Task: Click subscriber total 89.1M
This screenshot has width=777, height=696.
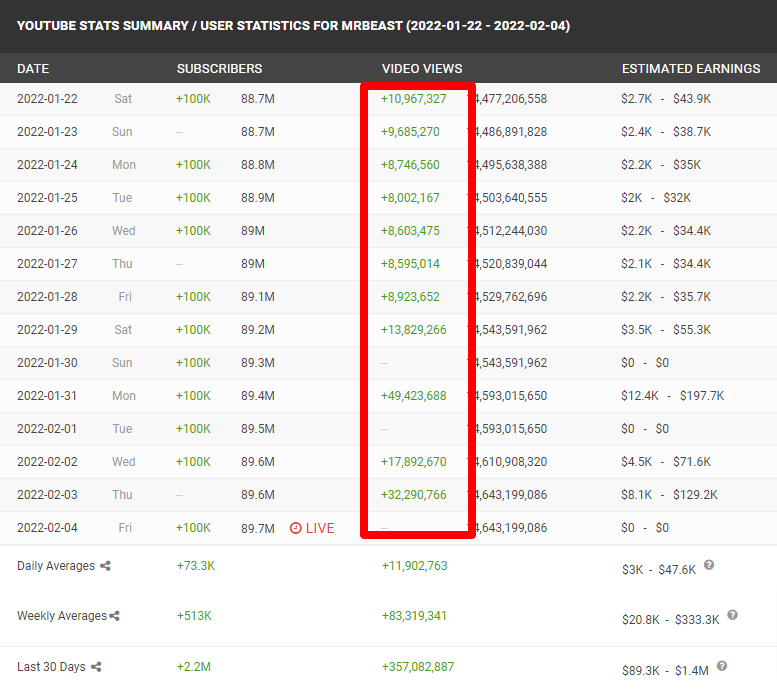Action: (x=258, y=297)
